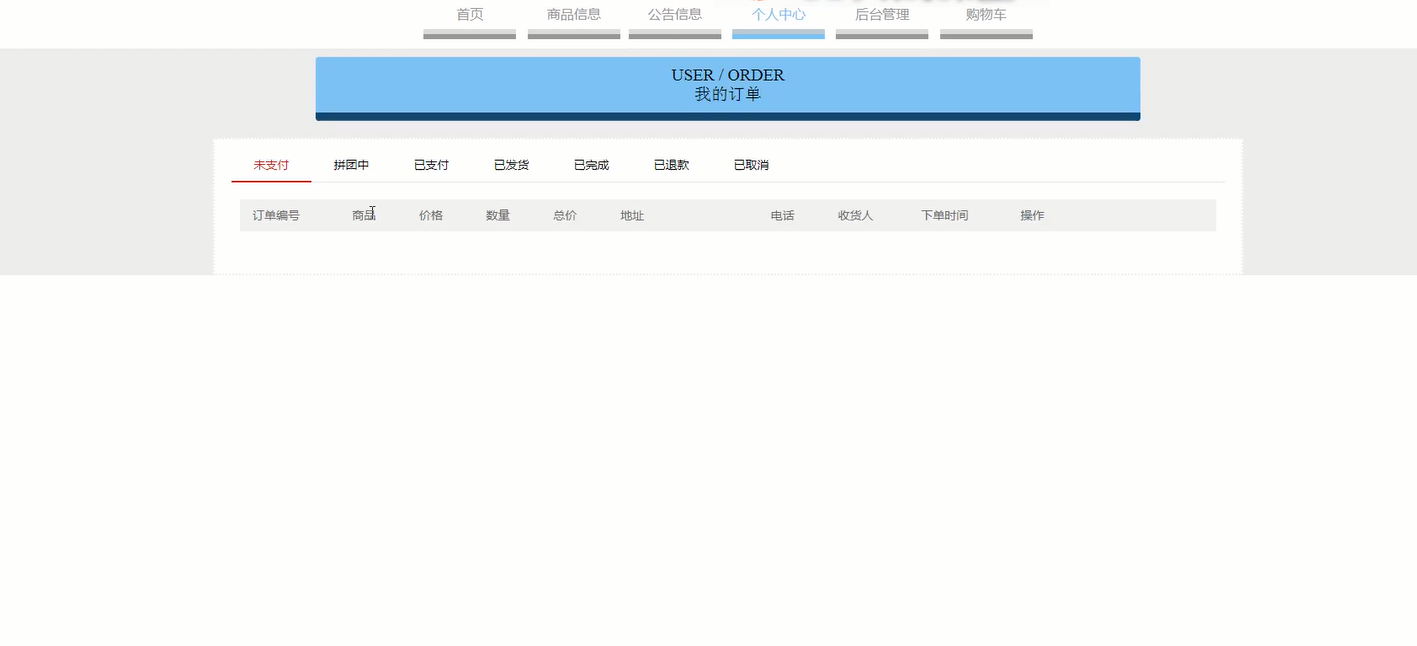Image resolution: width=1417 pixels, height=646 pixels.
Task: Open the 购物车 navigation item
Action: (x=986, y=15)
